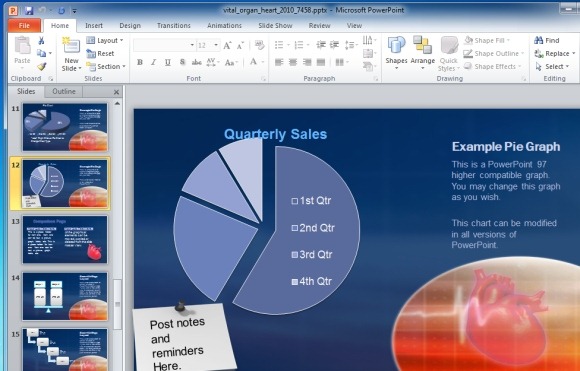Click the Reset slide icon

[91, 54]
